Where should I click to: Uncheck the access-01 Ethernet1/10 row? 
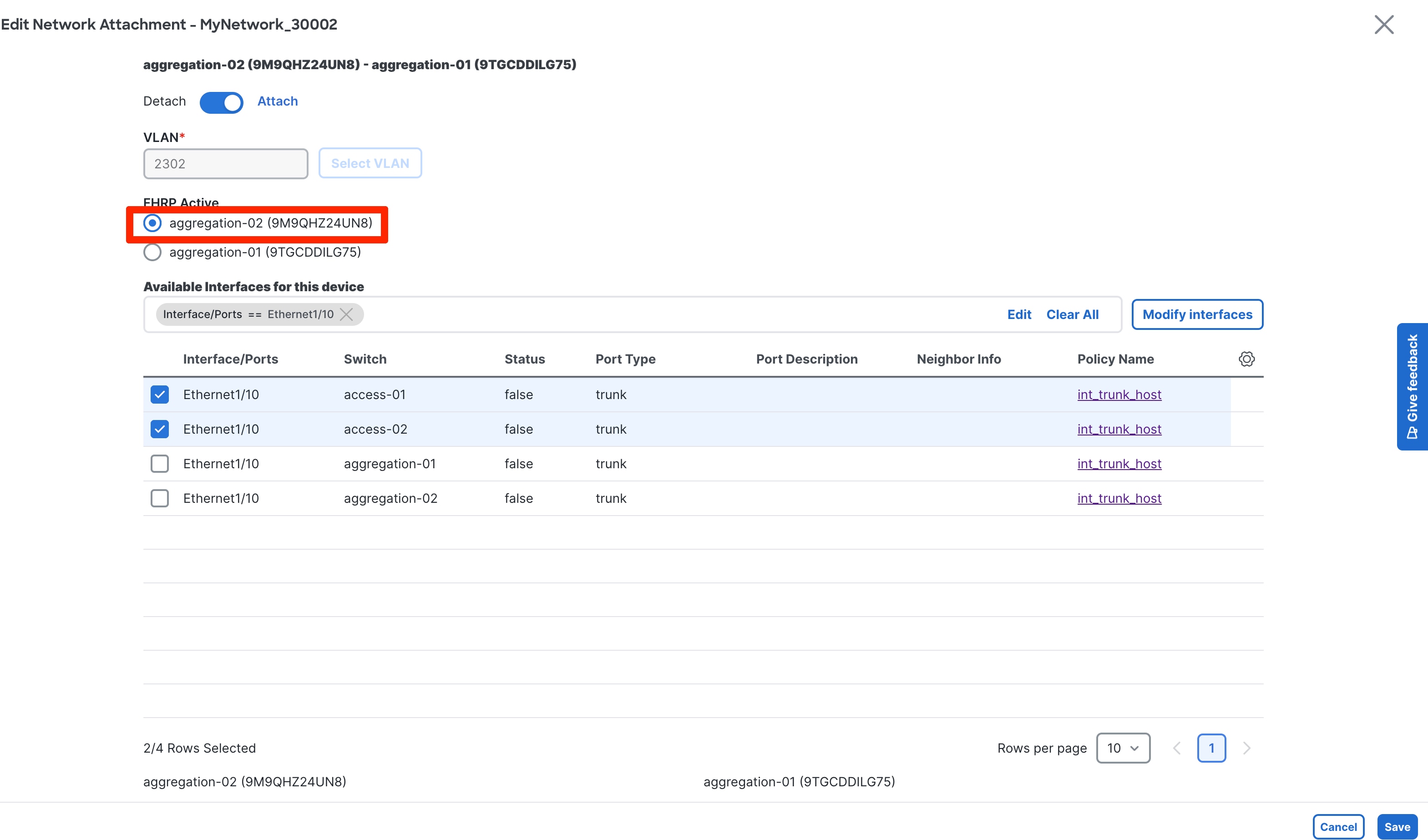159,395
